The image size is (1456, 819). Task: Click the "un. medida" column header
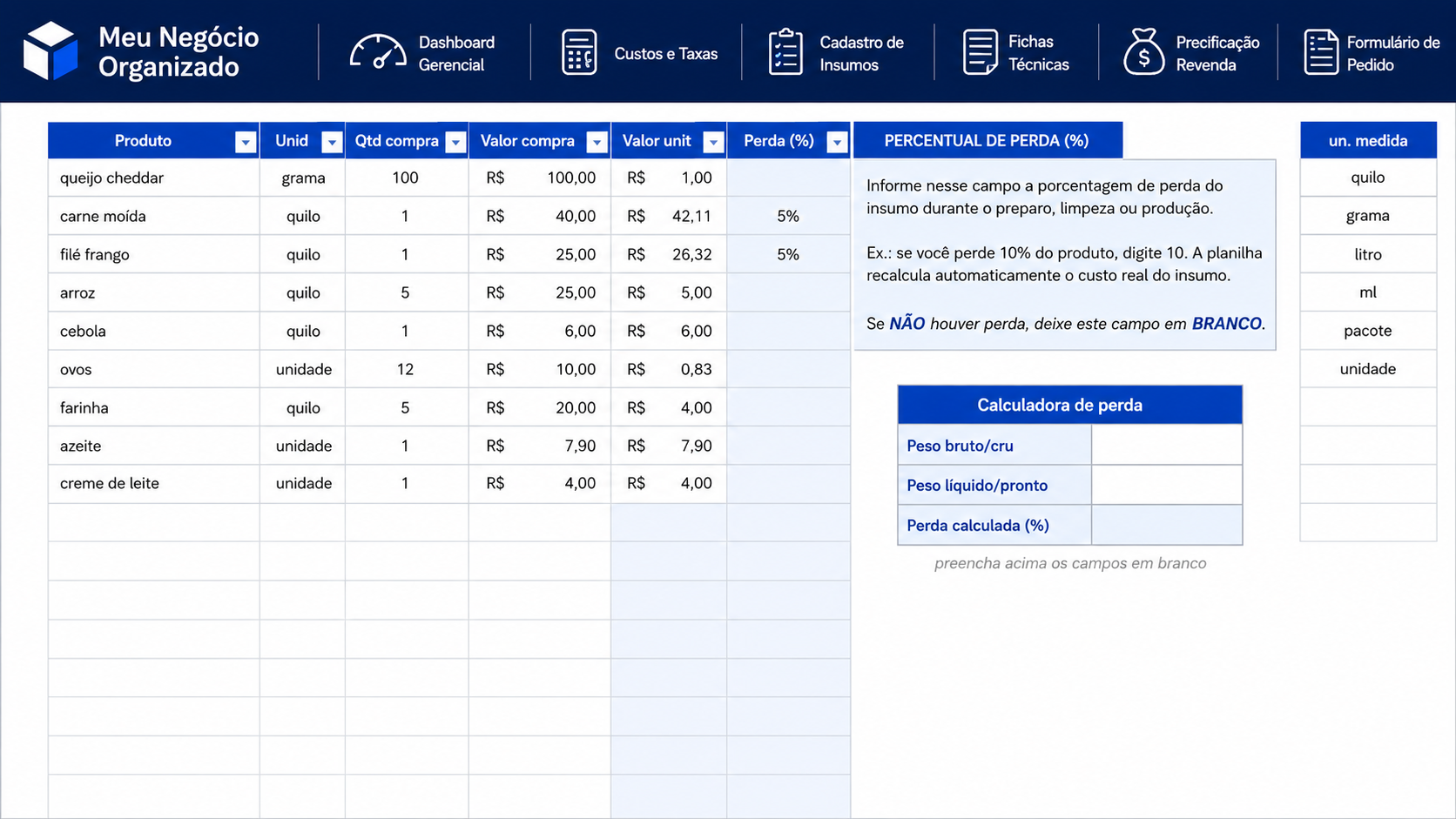click(1368, 140)
